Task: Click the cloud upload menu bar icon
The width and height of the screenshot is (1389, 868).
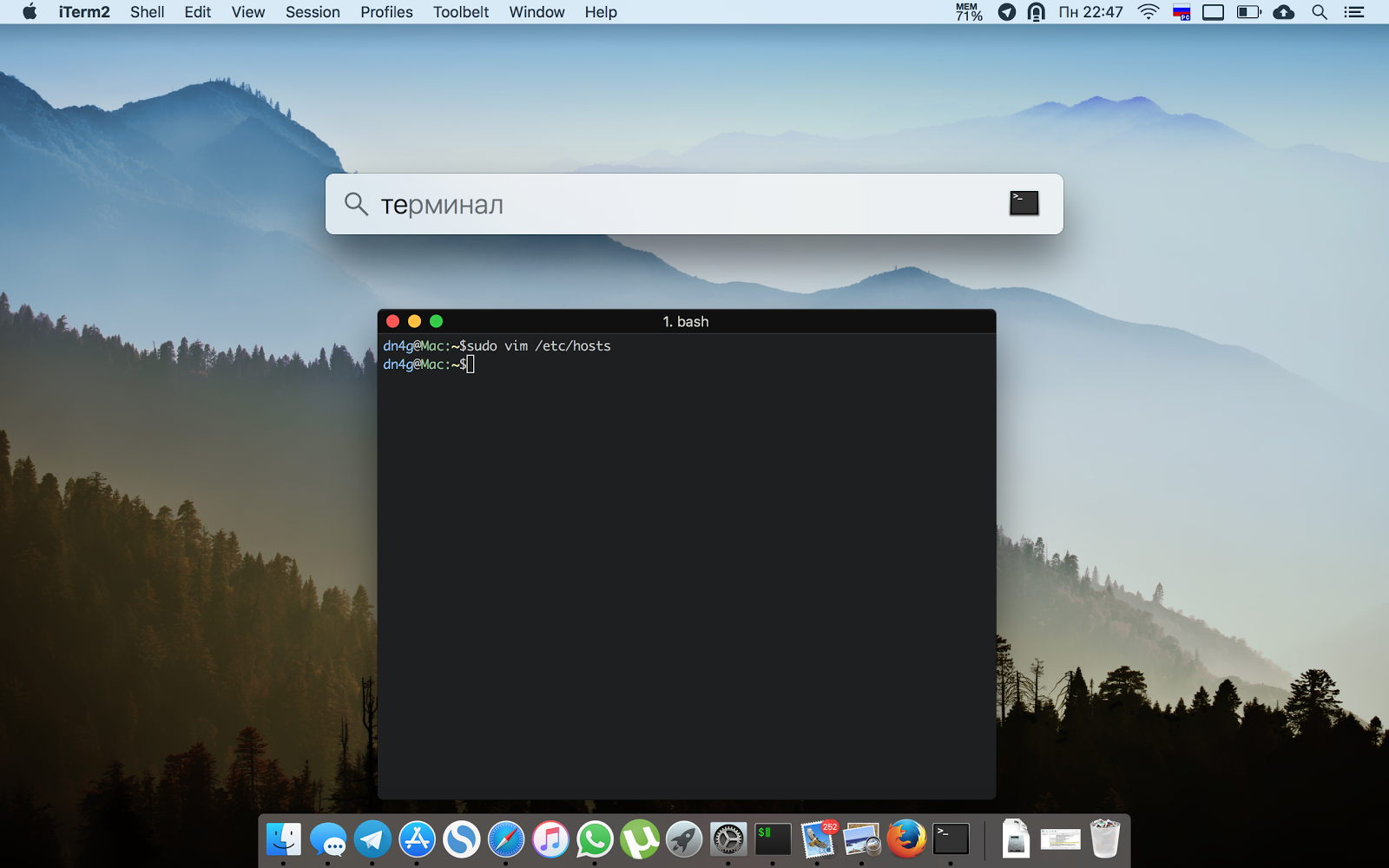Action: [x=1284, y=12]
